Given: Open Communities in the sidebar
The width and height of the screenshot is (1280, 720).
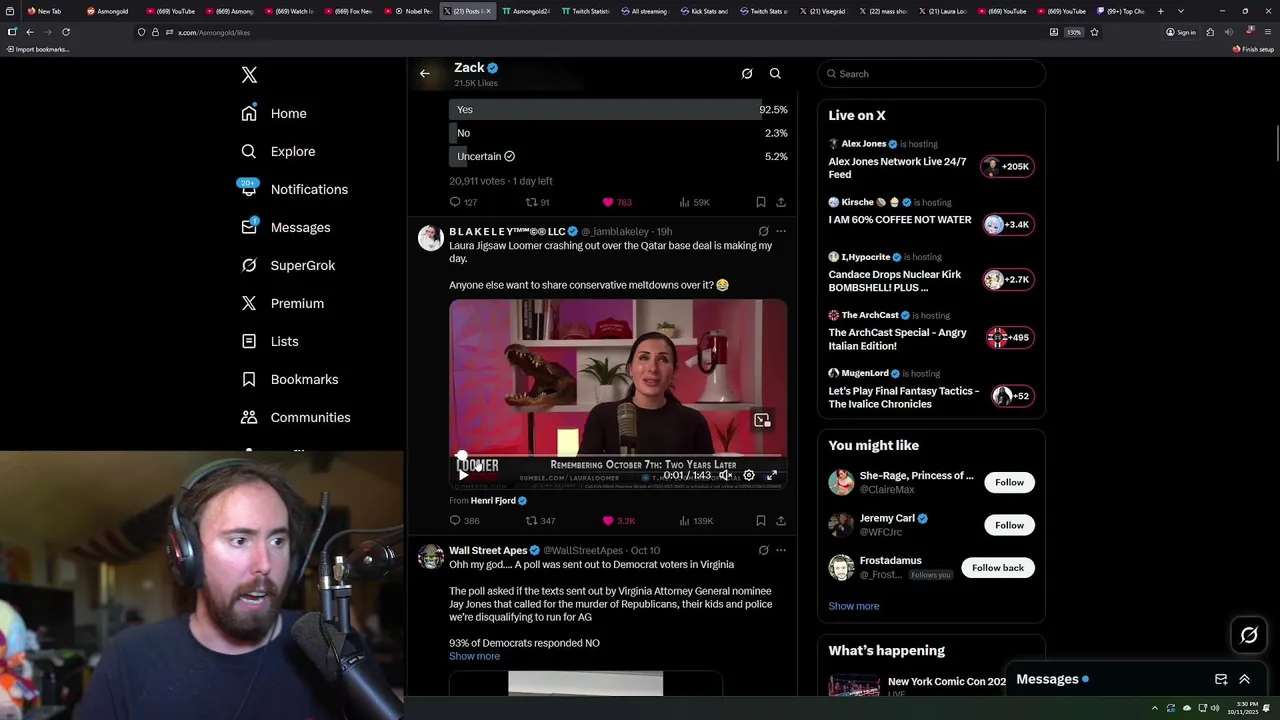Looking at the screenshot, I should [x=295, y=418].
